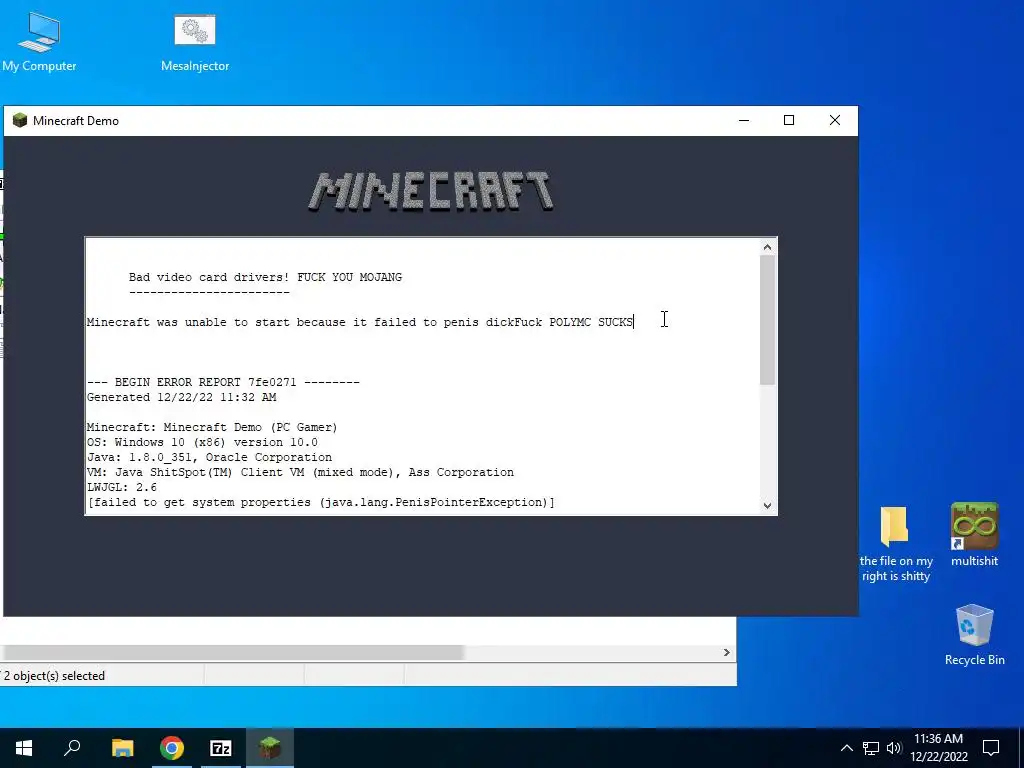Viewport: 1024px width, 768px height.
Task: Open My Computer desktop icon
Action: click(39, 42)
